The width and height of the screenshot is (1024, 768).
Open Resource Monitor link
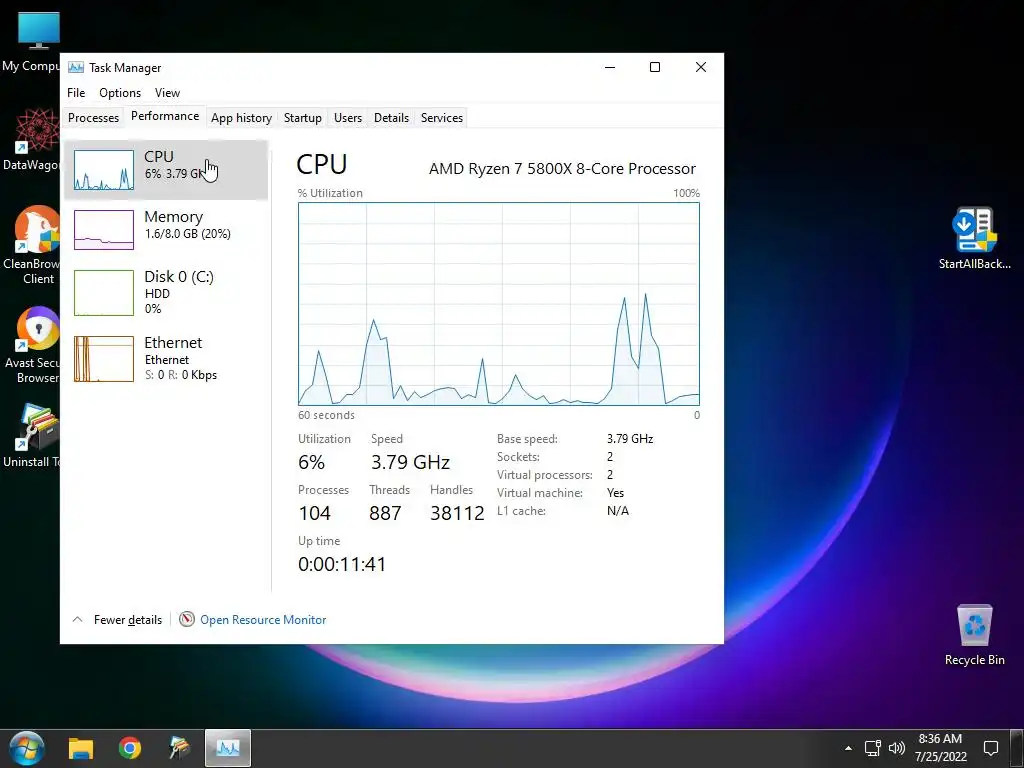[263, 620]
